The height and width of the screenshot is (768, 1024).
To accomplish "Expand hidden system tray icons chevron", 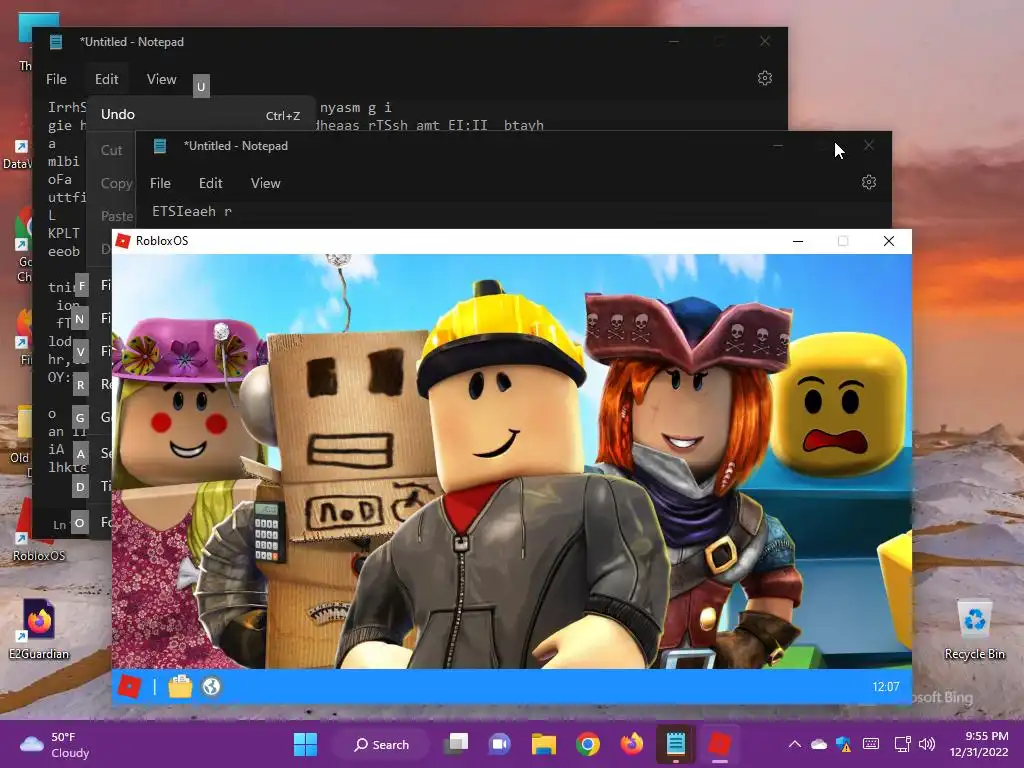I will pyautogui.click(x=795, y=744).
